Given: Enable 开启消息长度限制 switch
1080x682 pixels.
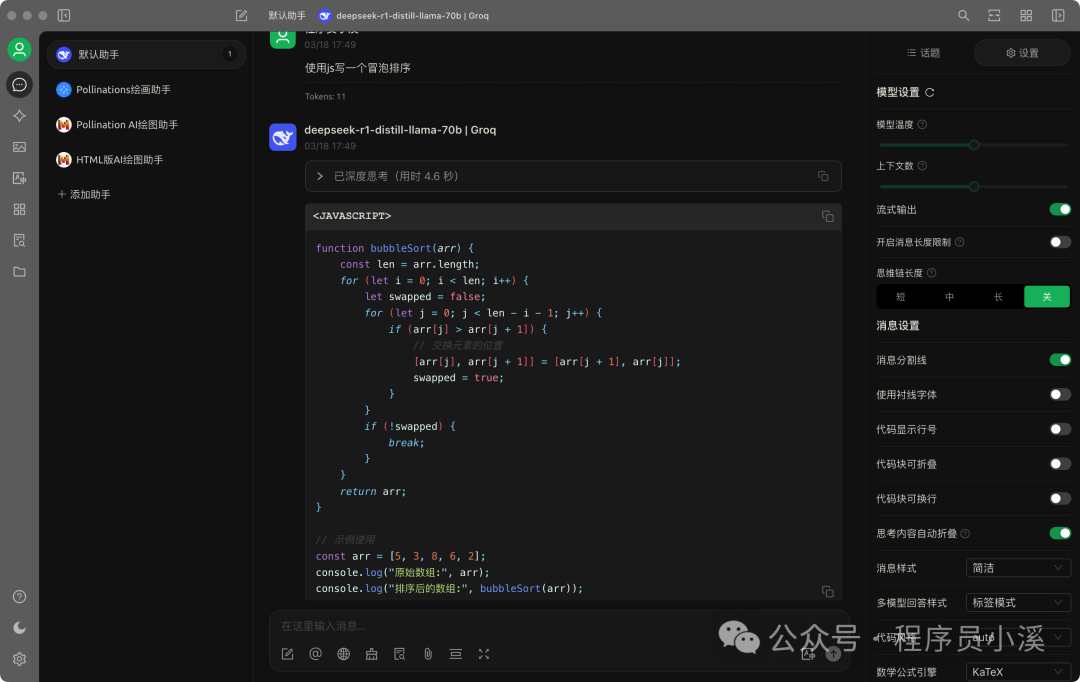Looking at the screenshot, I should (x=1060, y=242).
